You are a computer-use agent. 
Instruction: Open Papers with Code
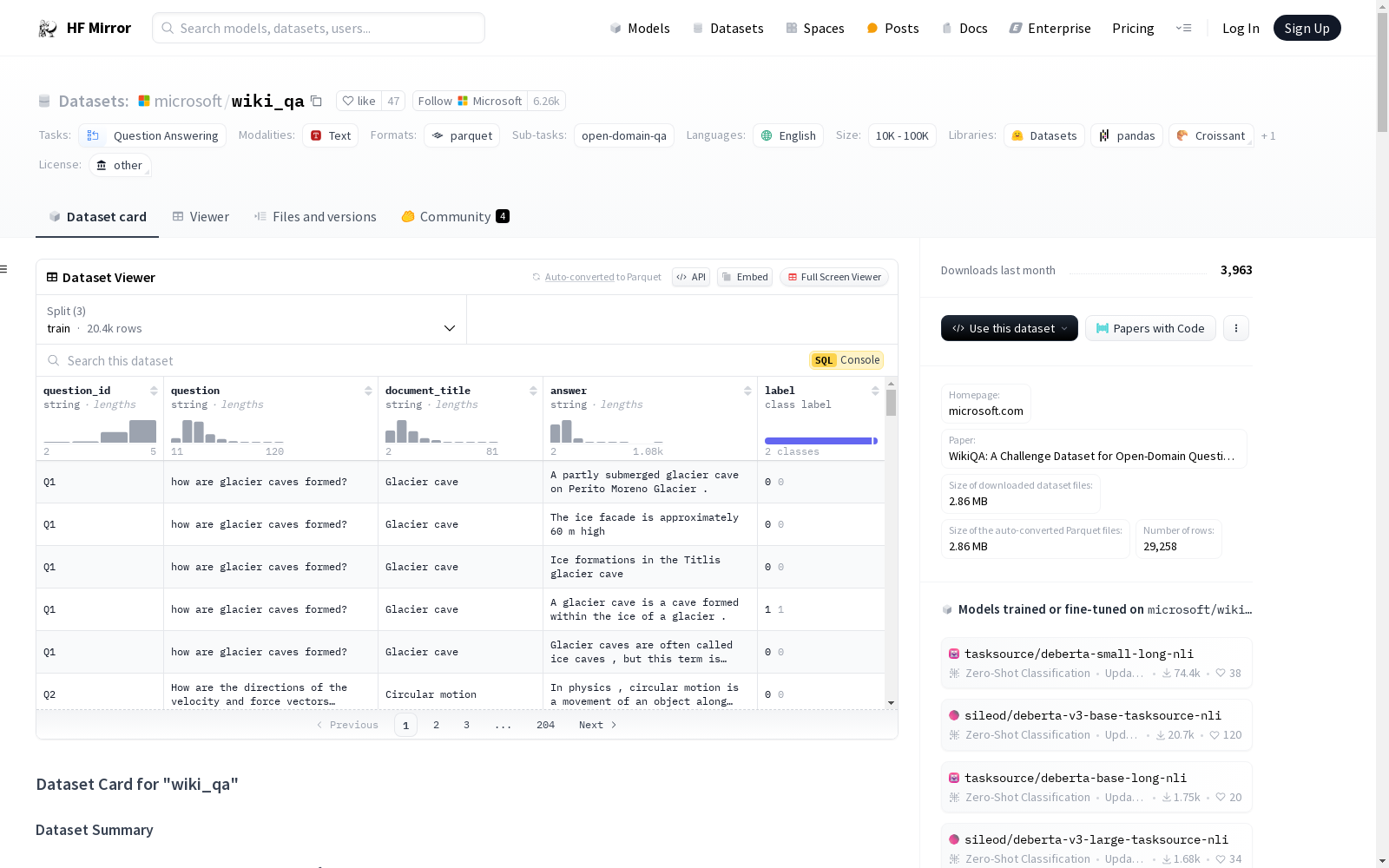point(1150,328)
